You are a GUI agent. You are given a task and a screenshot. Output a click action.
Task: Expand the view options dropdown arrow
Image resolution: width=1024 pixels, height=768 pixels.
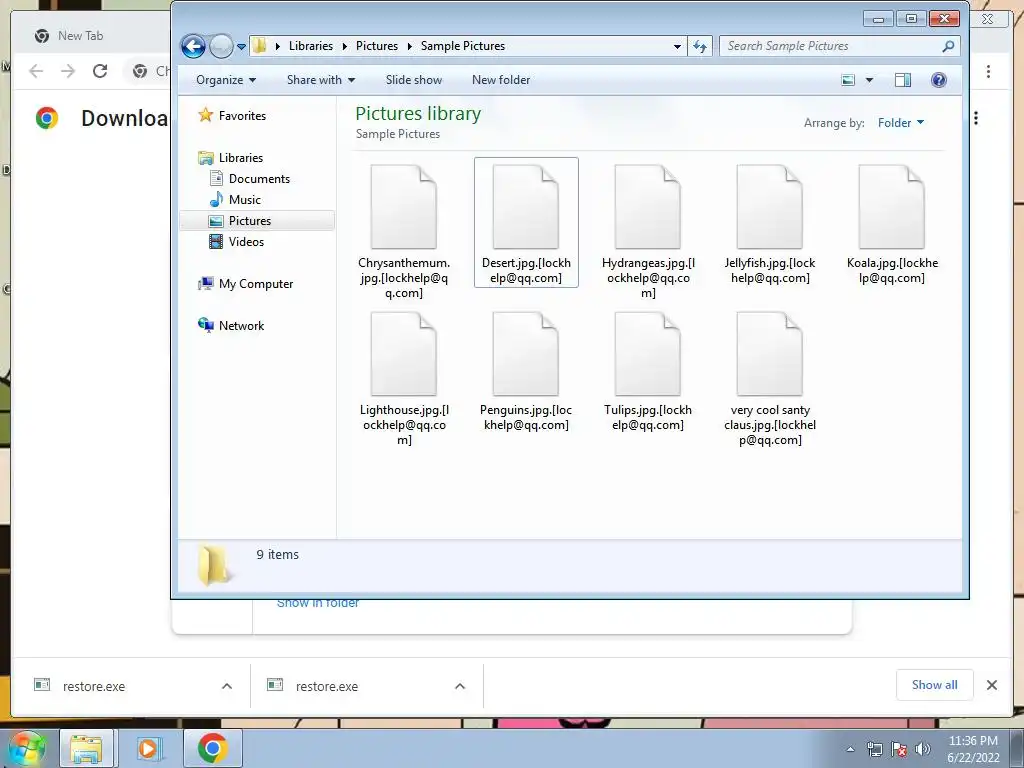click(x=869, y=80)
